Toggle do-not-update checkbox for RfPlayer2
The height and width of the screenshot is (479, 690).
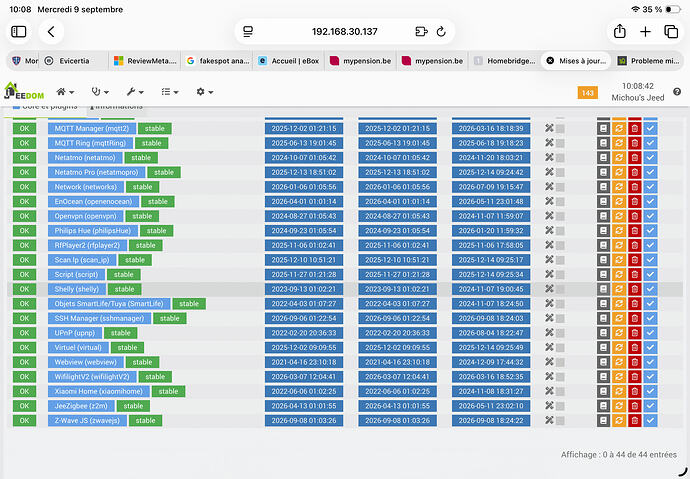[560, 245]
